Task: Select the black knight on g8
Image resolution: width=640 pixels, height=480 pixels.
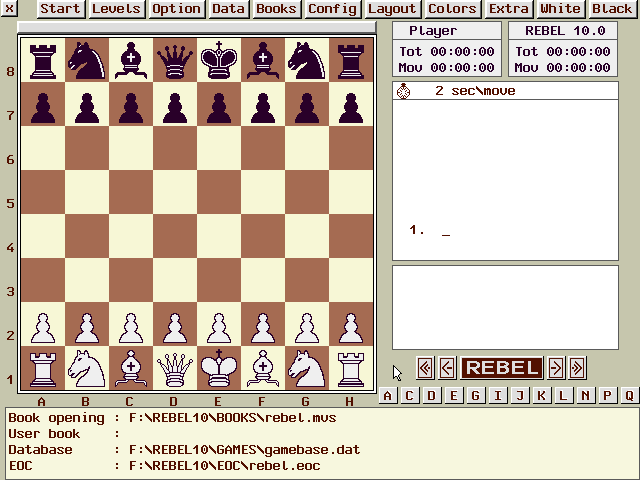Action: [x=307, y=60]
